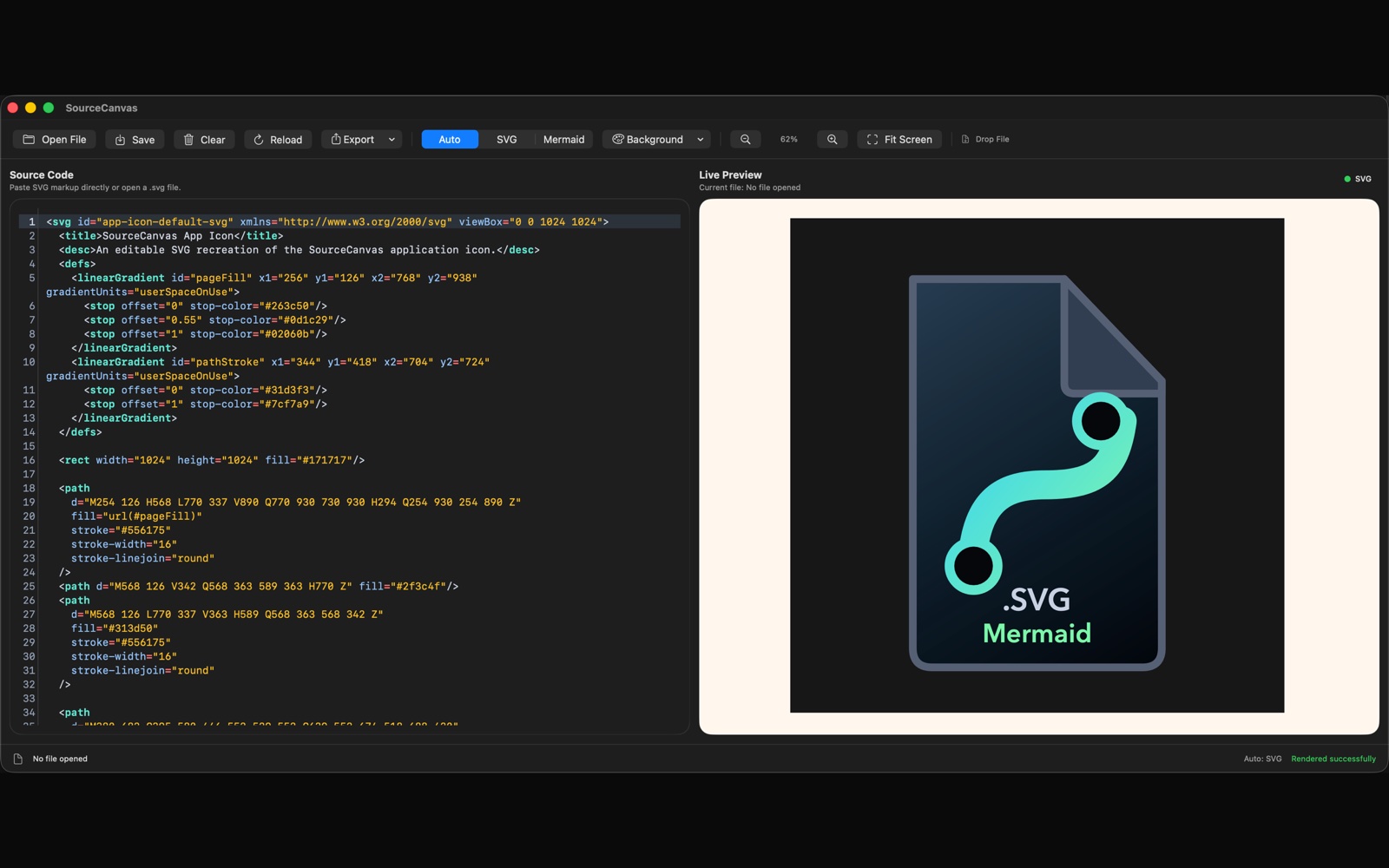Click the fill="url(#pageFill)" line
1389x868 pixels.
136,516
